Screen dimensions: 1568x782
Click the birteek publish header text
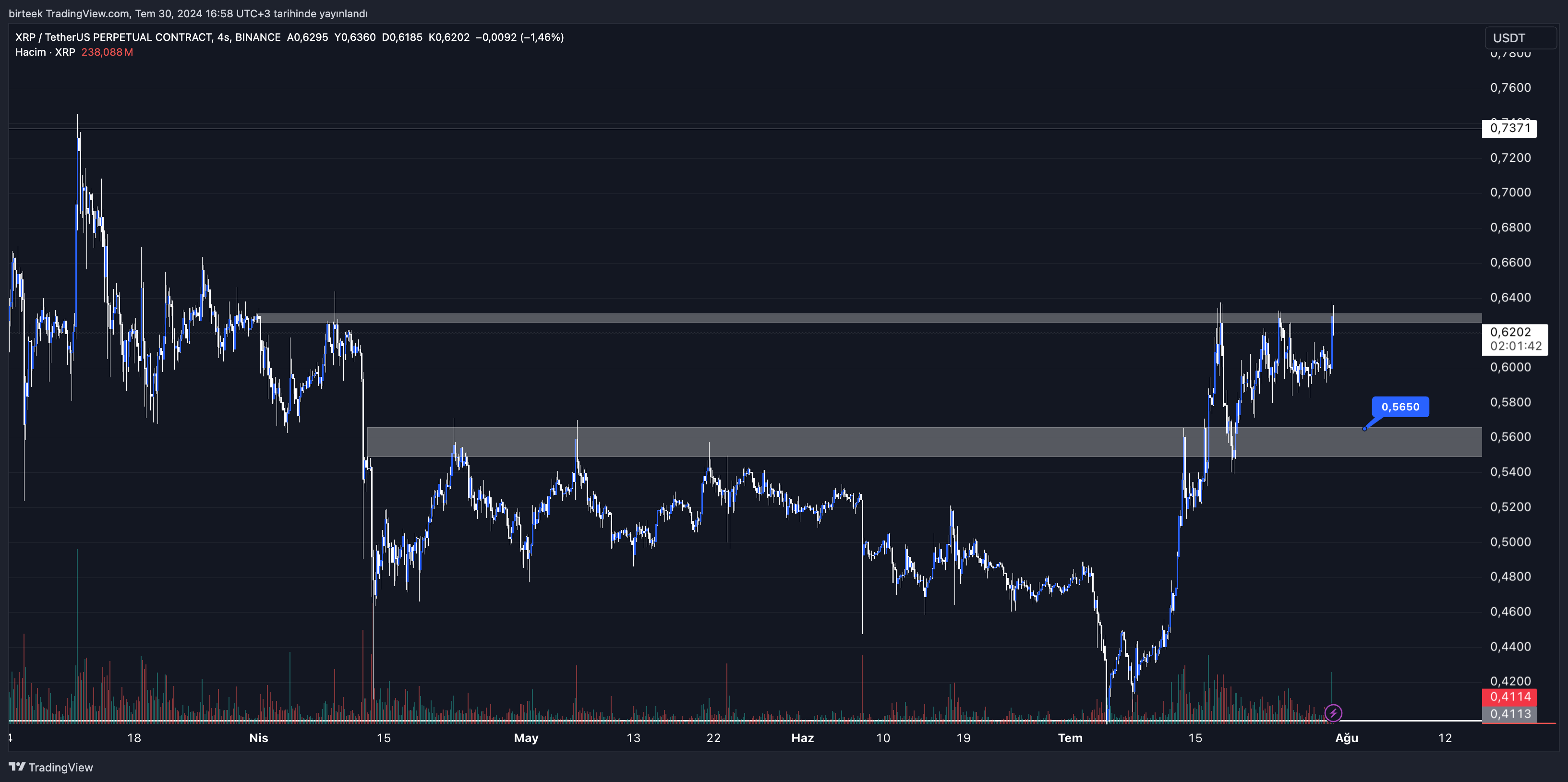click(188, 13)
